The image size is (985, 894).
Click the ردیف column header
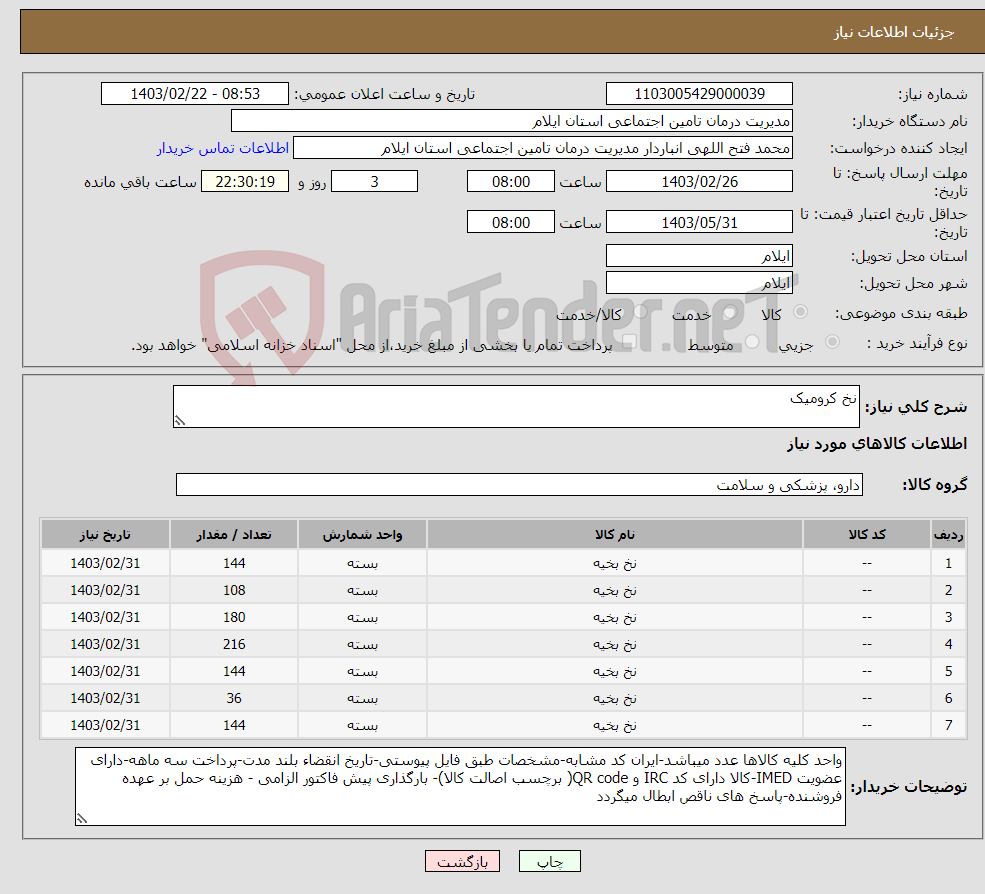(949, 535)
